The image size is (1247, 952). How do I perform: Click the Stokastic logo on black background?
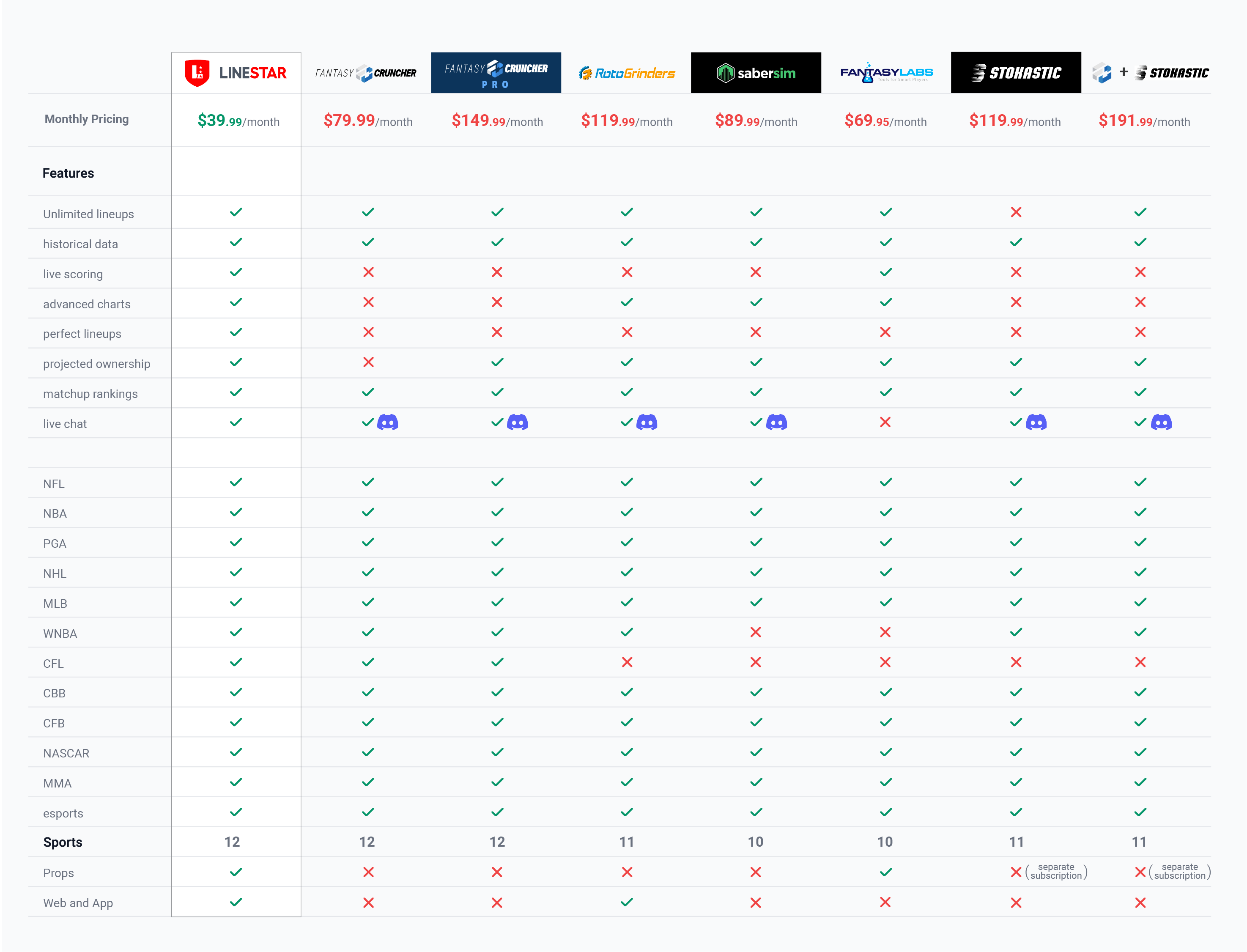[x=1016, y=73]
